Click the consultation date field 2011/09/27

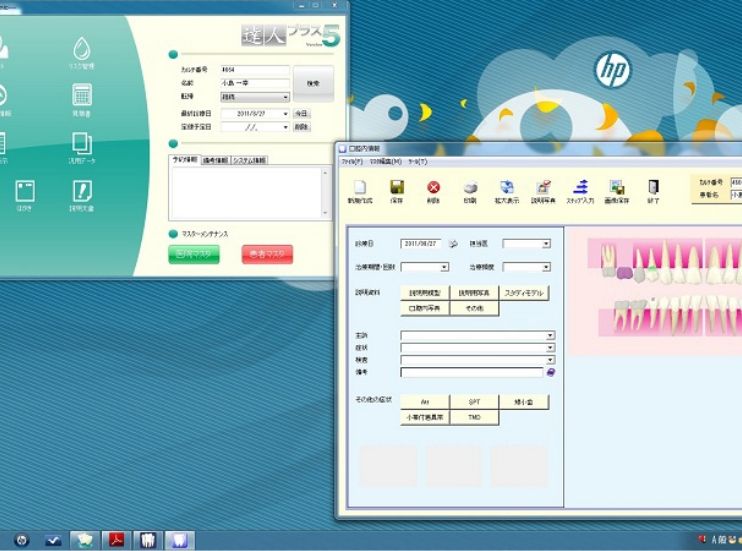(x=421, y=244)
